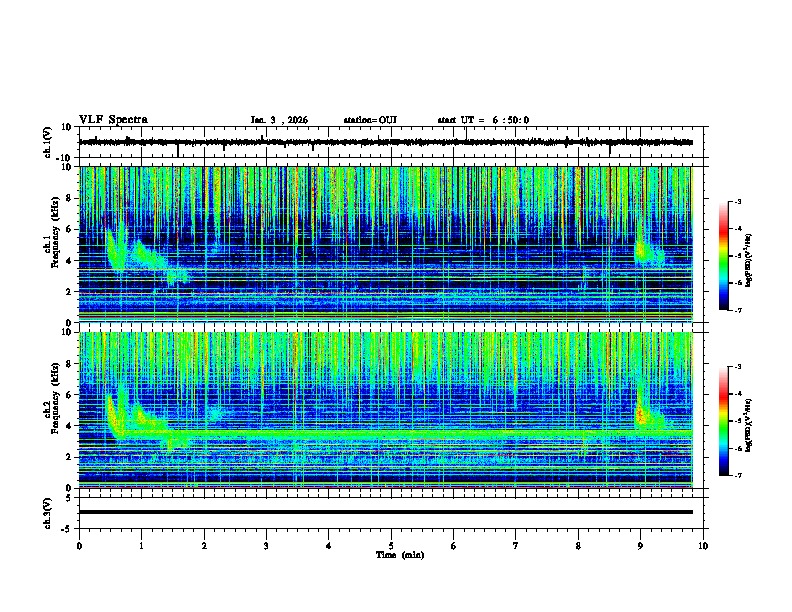Click the log(PSD) label beside ch.2 color bar
Screen dimensions: 792x612
point(748,425)
